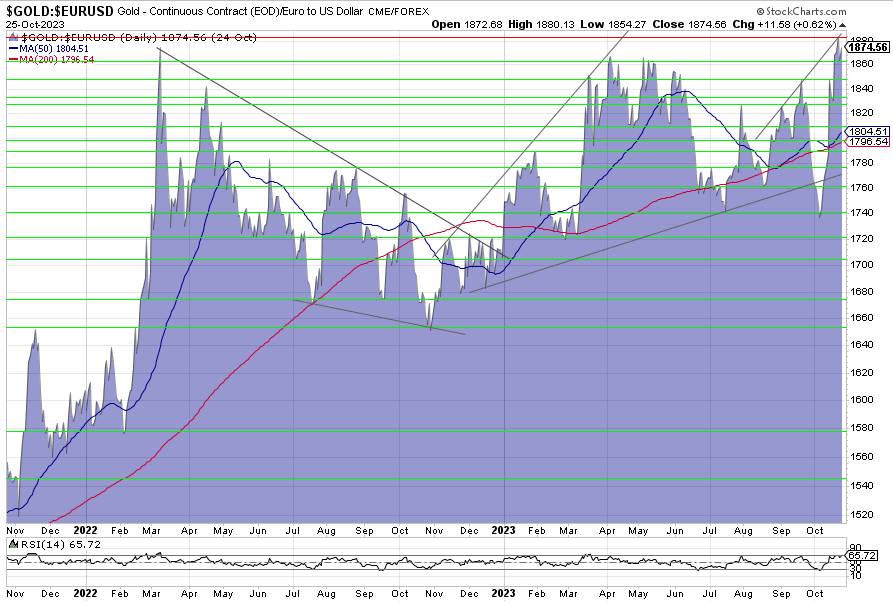
Task: Click the 1804.51 MA value tag
Action: 868,131
